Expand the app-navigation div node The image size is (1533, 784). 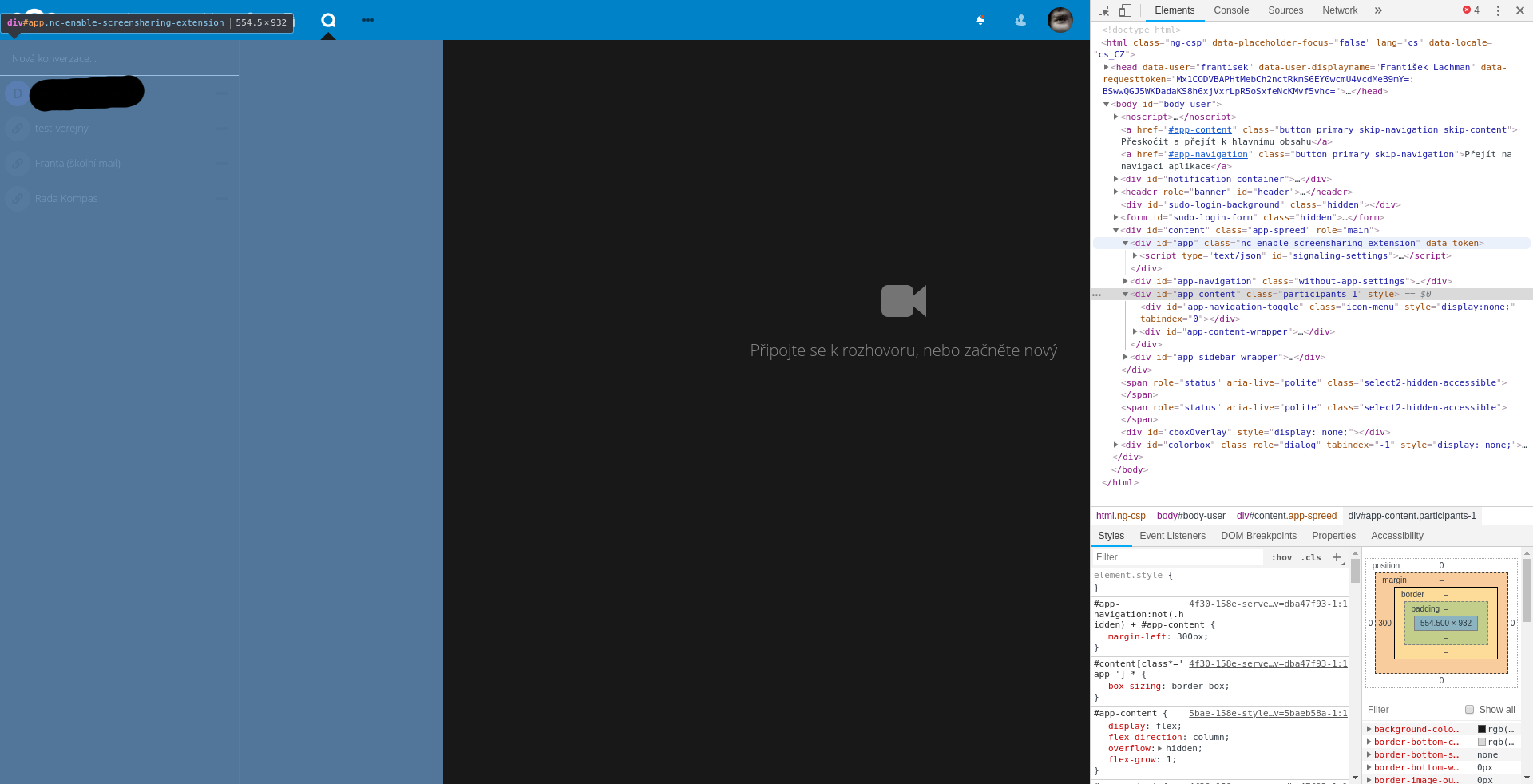point(1125,281)
